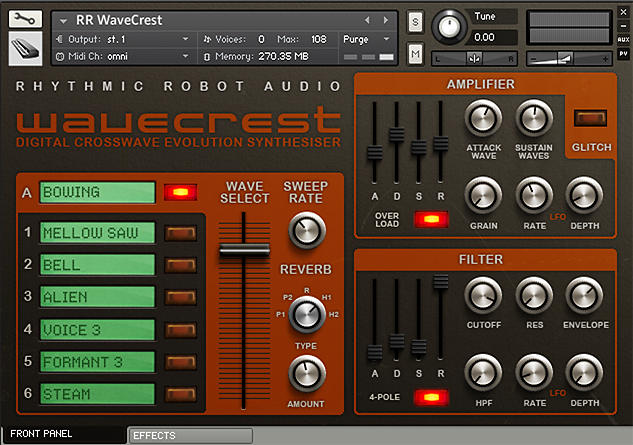The image size is (633, 445).
Task: Click the Filter Sustain slider
Action: tap(419, 346)
